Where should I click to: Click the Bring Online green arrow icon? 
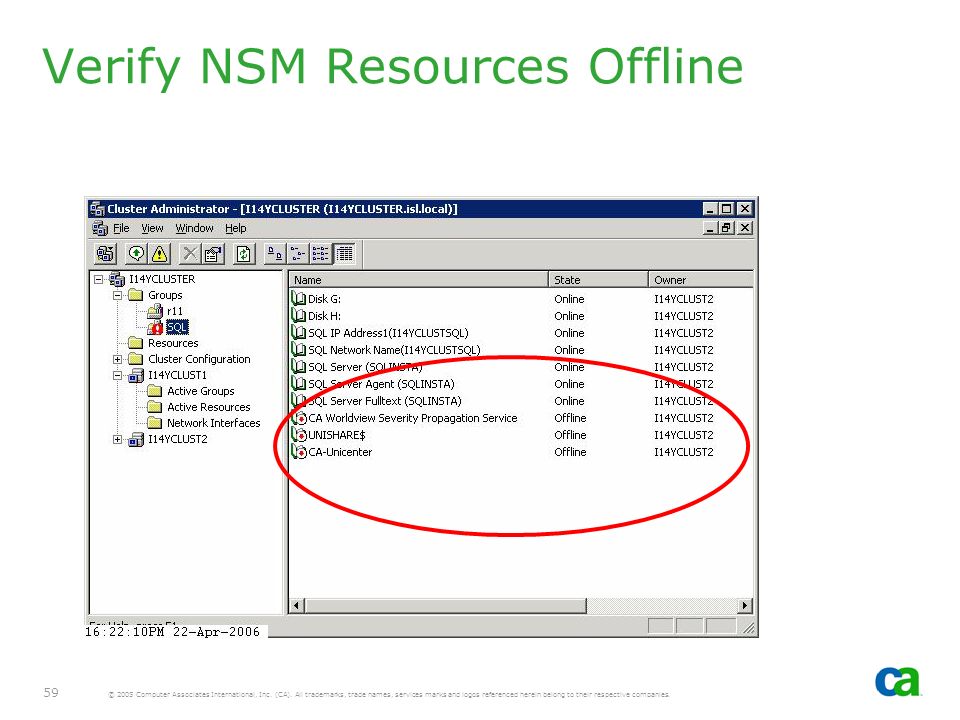pos(137,253)
